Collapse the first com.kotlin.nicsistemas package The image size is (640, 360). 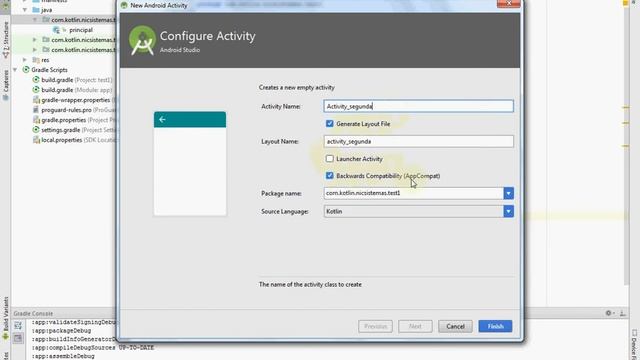coord(35,20)
